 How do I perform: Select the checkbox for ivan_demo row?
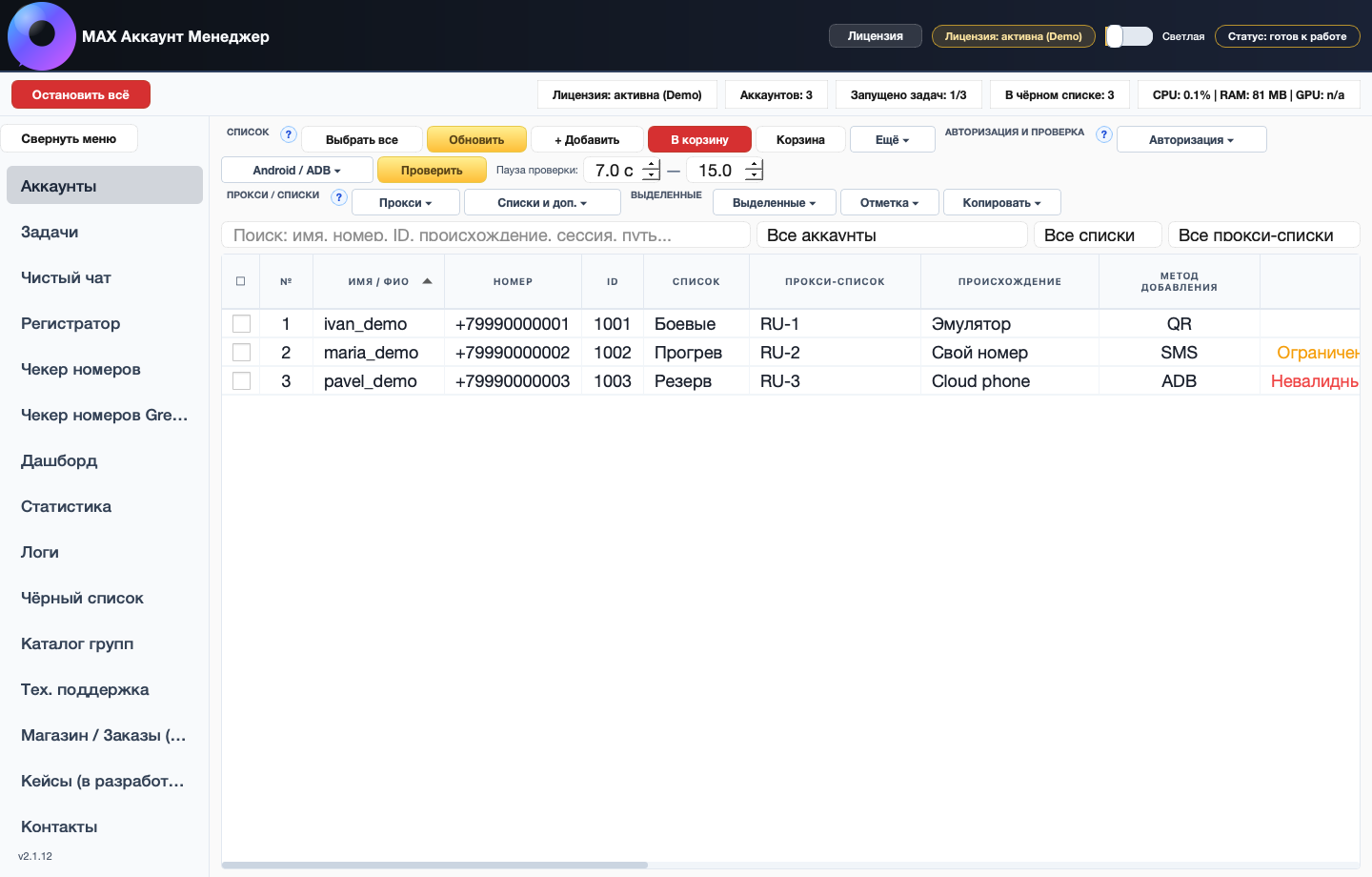point(241,323)
